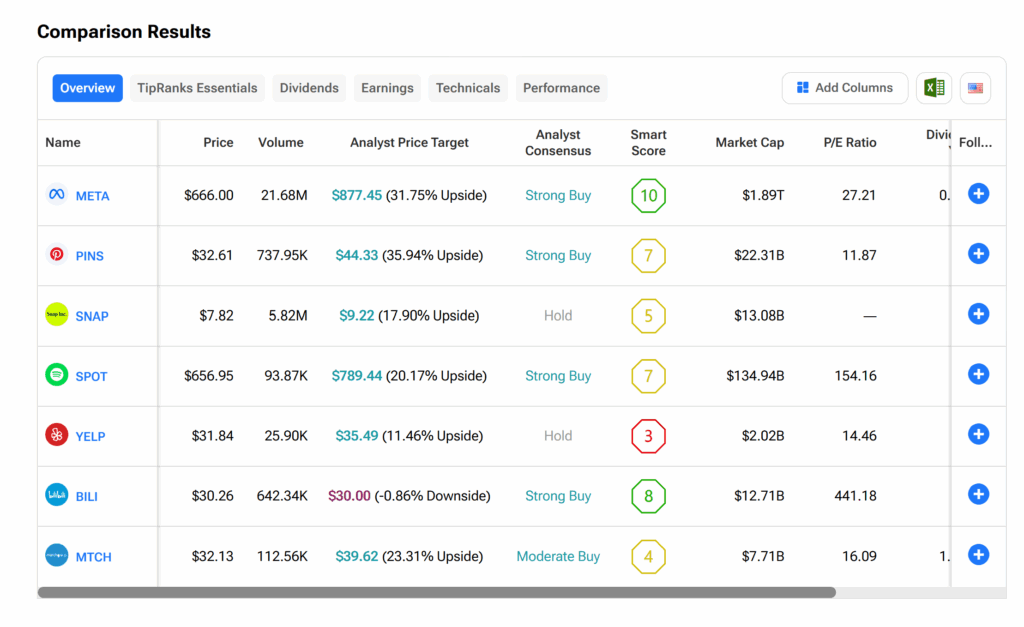
Task: Open the TipRanks Essentials tab
Action: click(197, 88)
